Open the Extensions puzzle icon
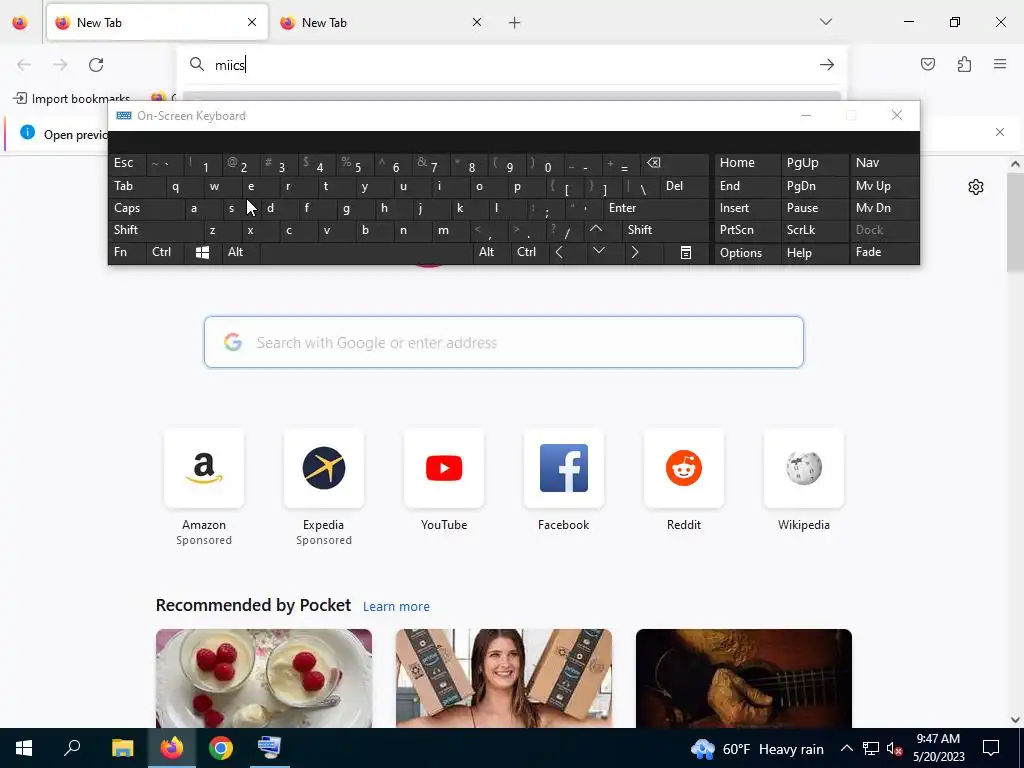This screenshot has height=768, width=1024. click(964, 64)
